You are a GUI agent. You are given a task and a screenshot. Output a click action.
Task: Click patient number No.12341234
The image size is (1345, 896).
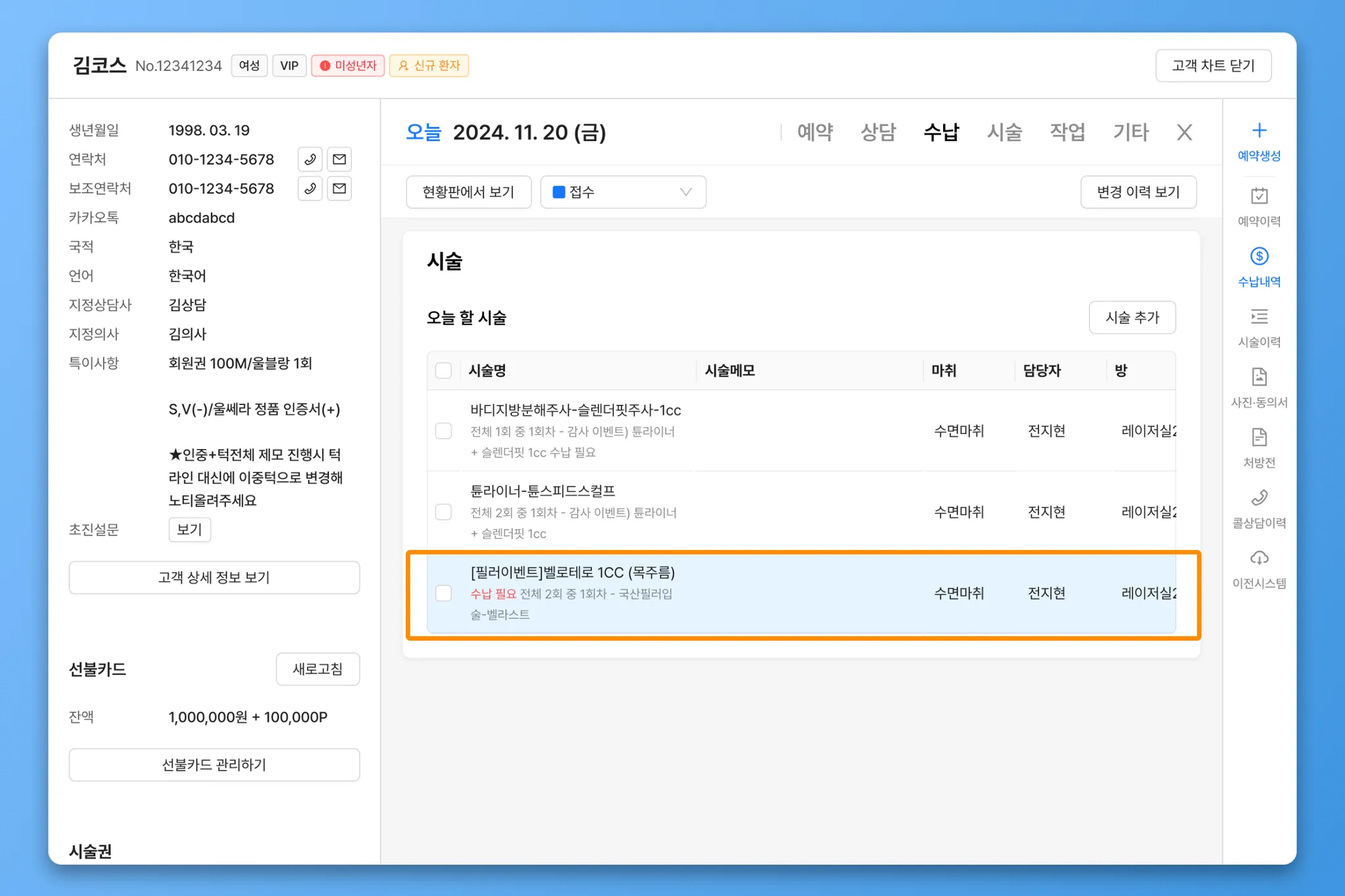[x=179, y=66]
